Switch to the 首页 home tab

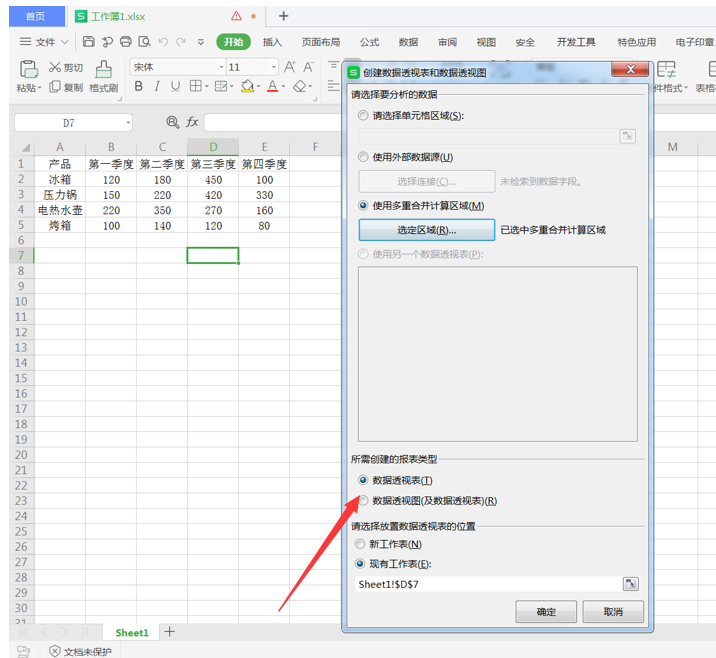click(35, 16)
